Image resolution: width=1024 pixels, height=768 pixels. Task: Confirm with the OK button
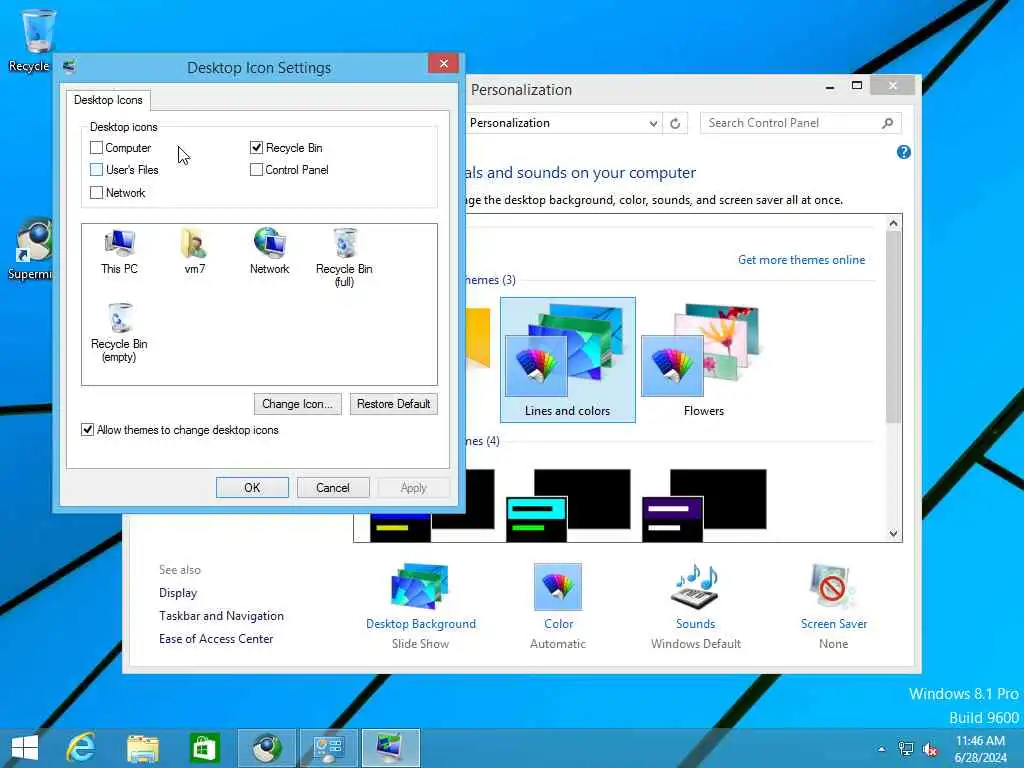pyautogui.click(x=252, y=488)
